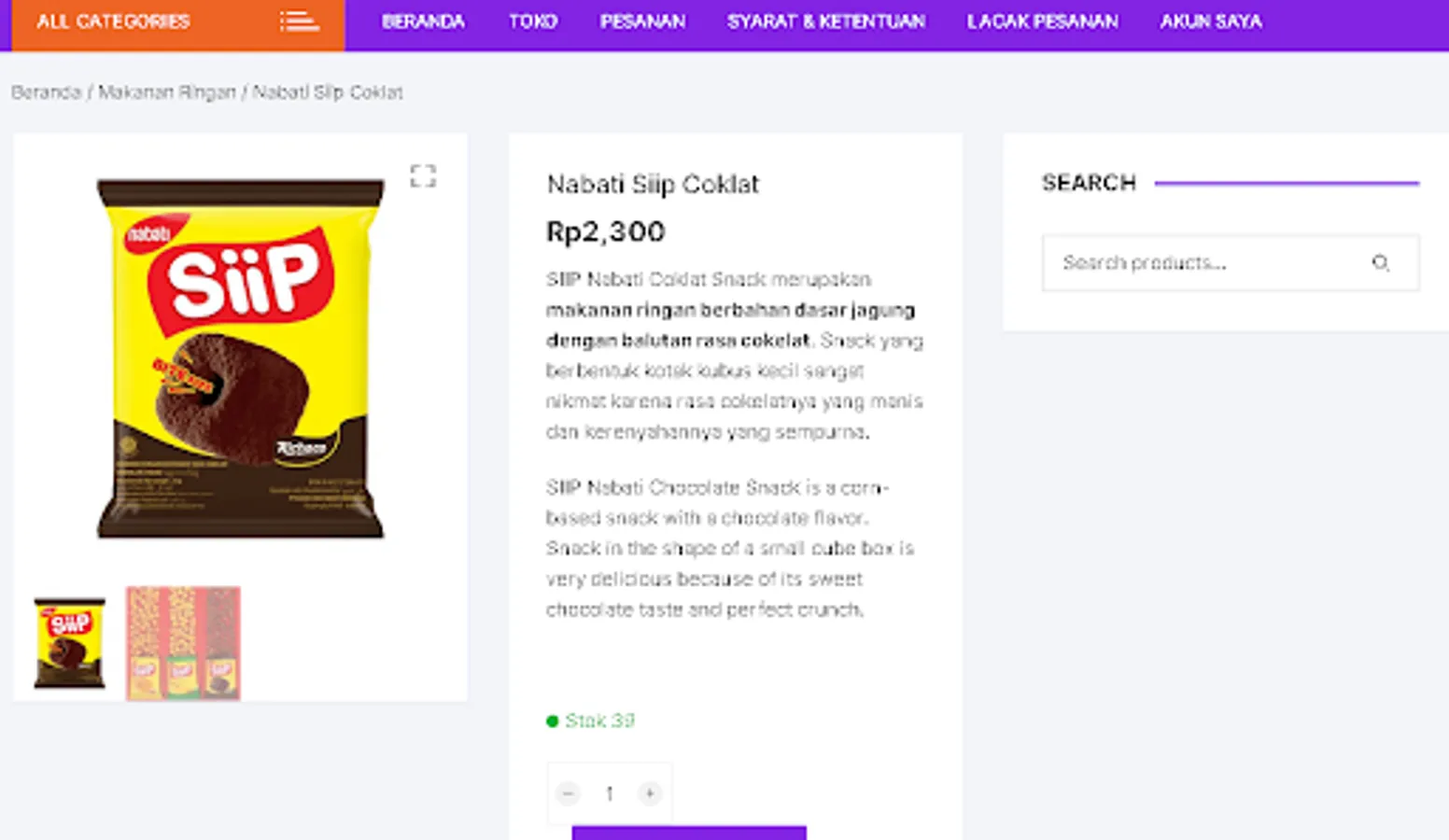Select the second product variants thumbnail
Screen dimensions: 1449x840
pos(183,643)
